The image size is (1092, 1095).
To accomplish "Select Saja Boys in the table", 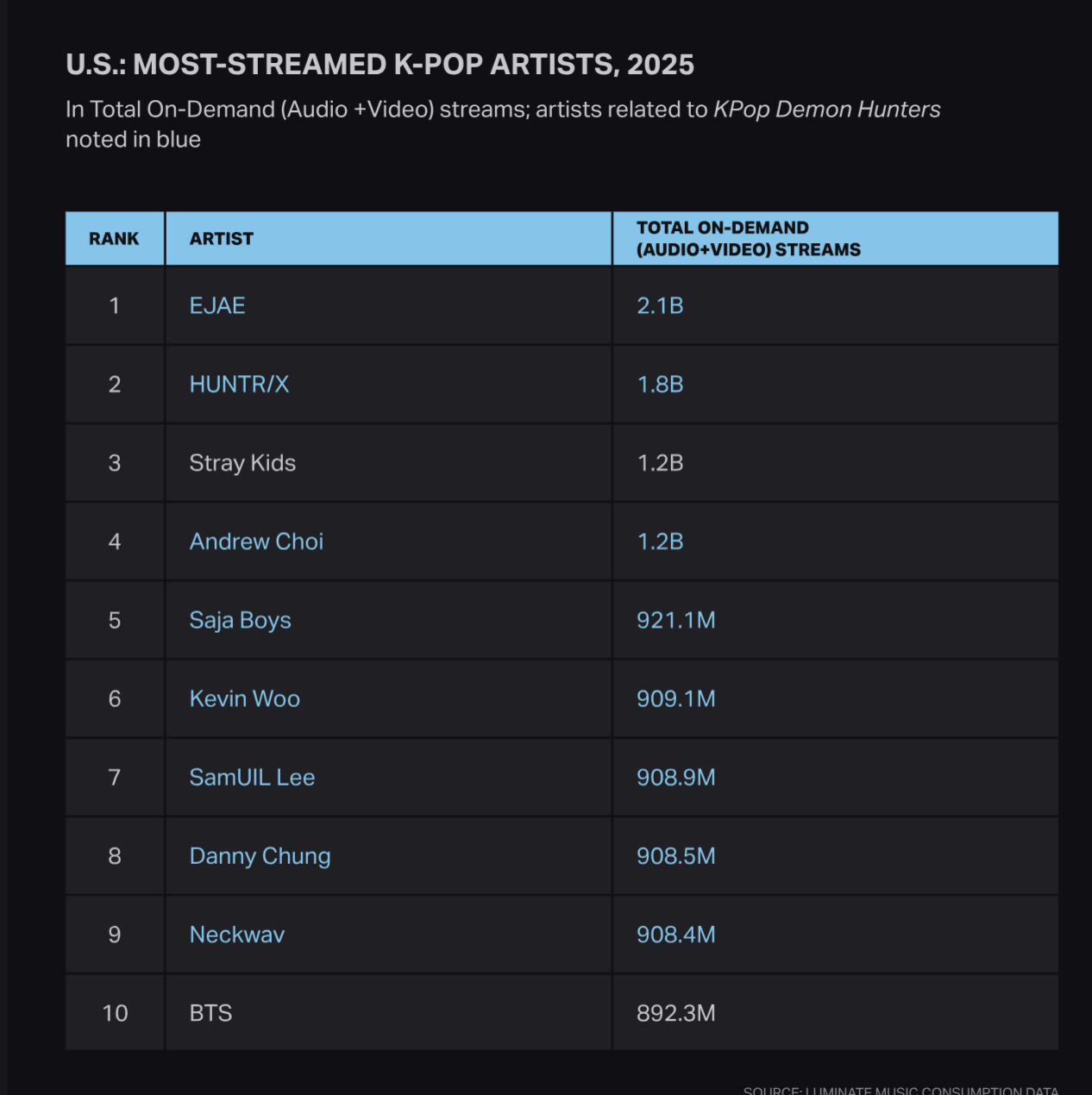I will pyautogui.click(x=240, y=620).
